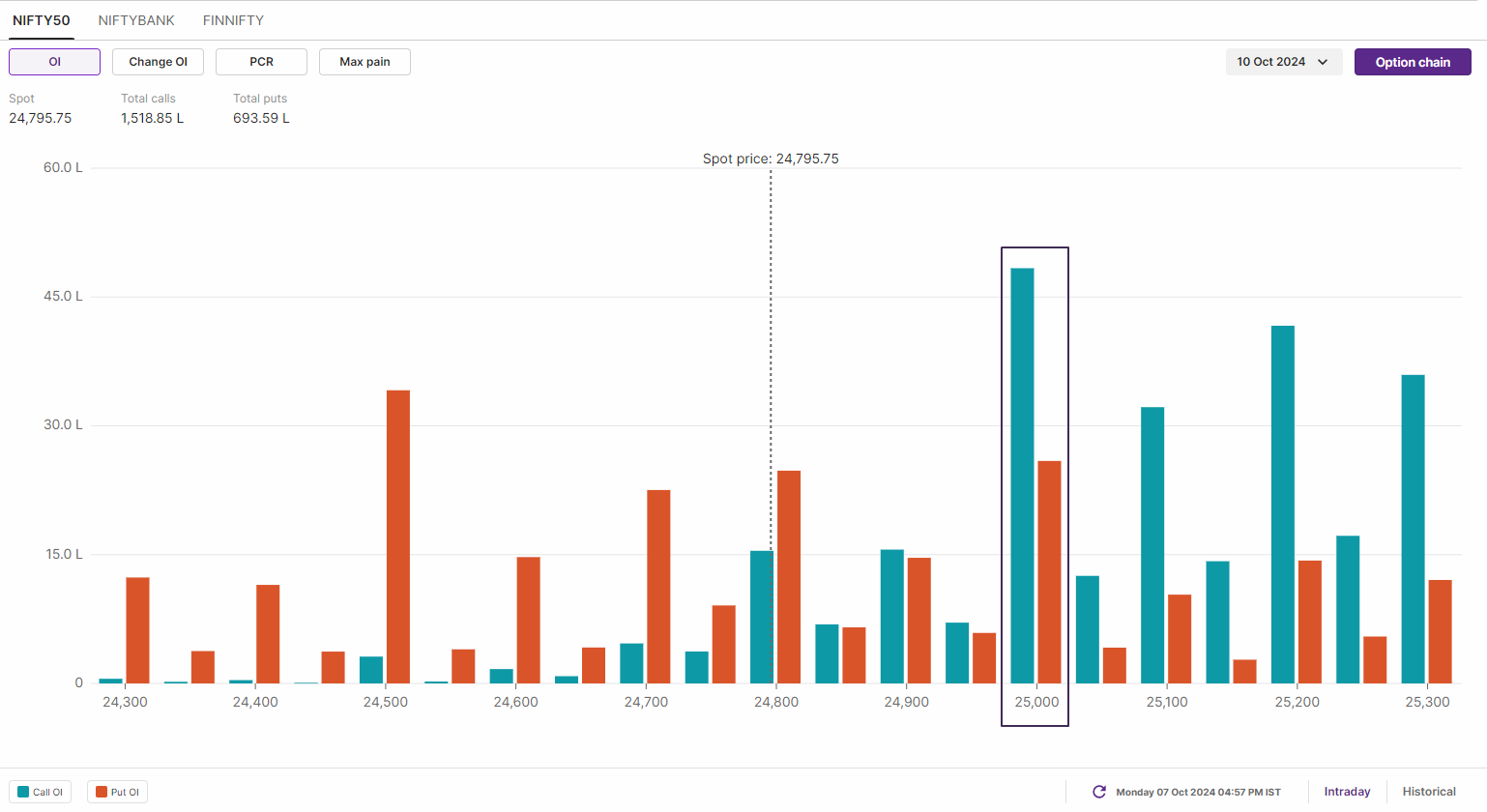Switch to Intraday mode

click(1347, 792)
